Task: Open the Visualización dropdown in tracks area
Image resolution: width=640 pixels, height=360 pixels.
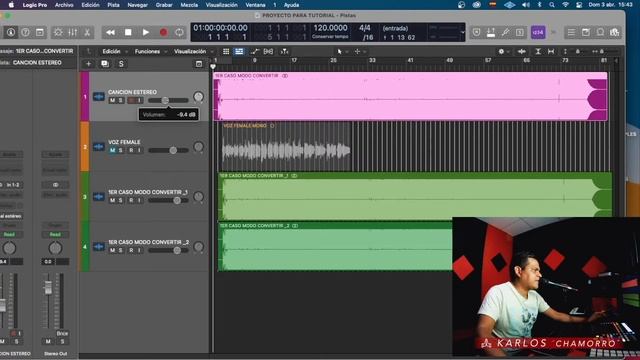Action: 193,51
